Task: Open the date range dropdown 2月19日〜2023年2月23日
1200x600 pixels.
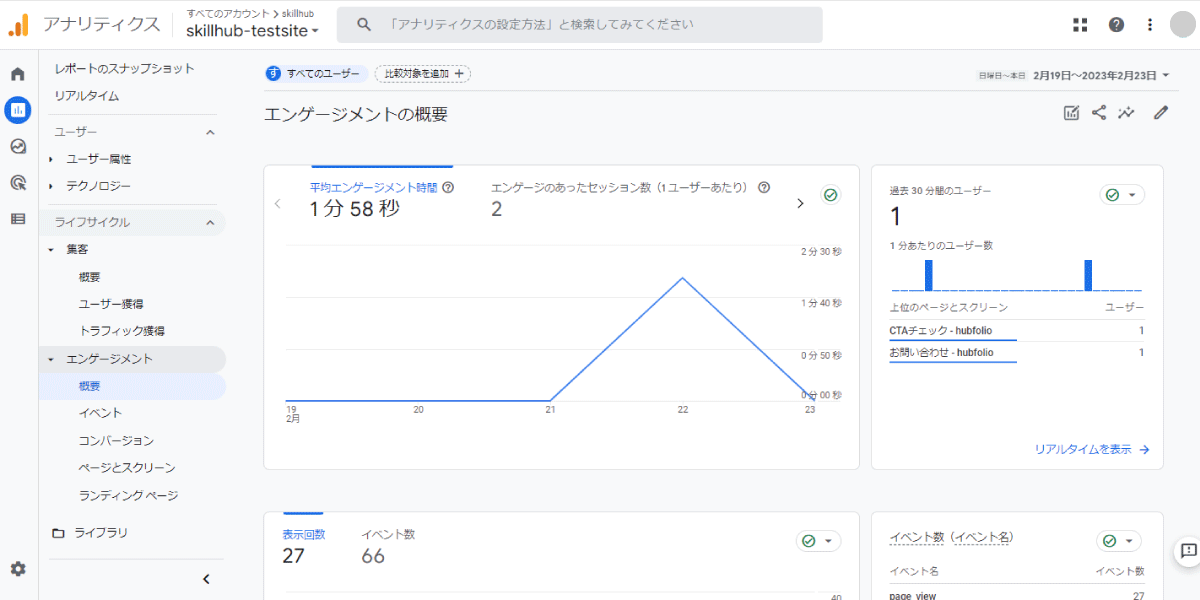Action: [1102, 75]
